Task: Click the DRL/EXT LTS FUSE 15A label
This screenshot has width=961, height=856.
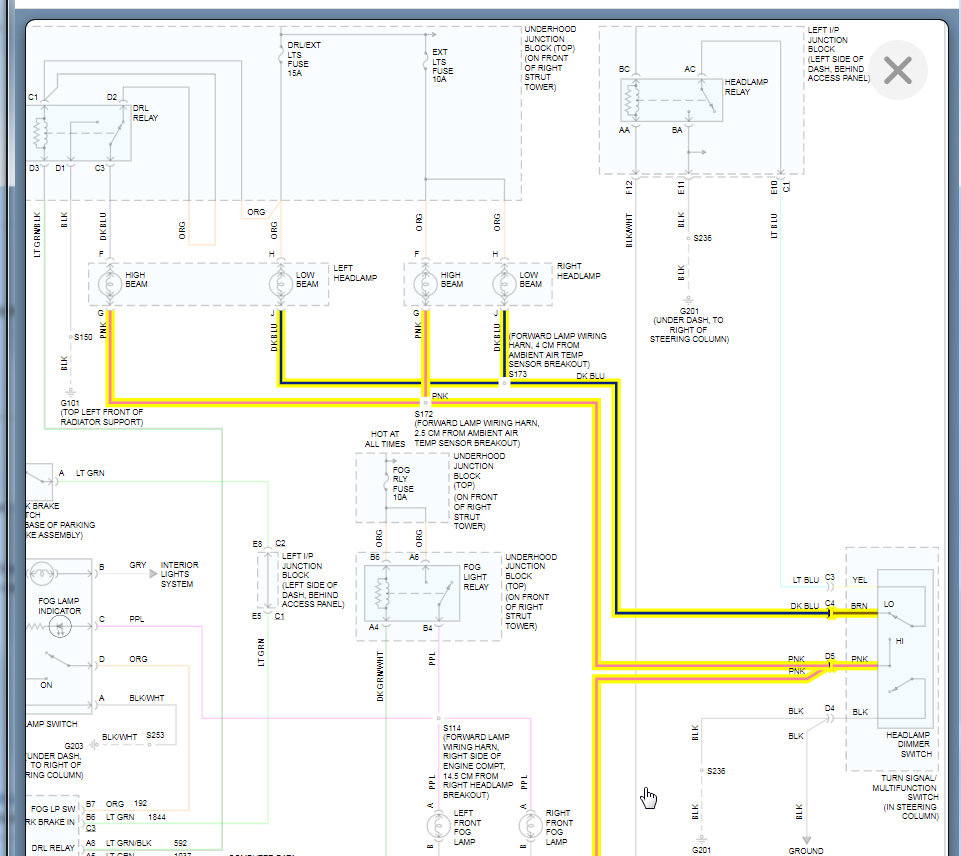Action: click(303, 59)
